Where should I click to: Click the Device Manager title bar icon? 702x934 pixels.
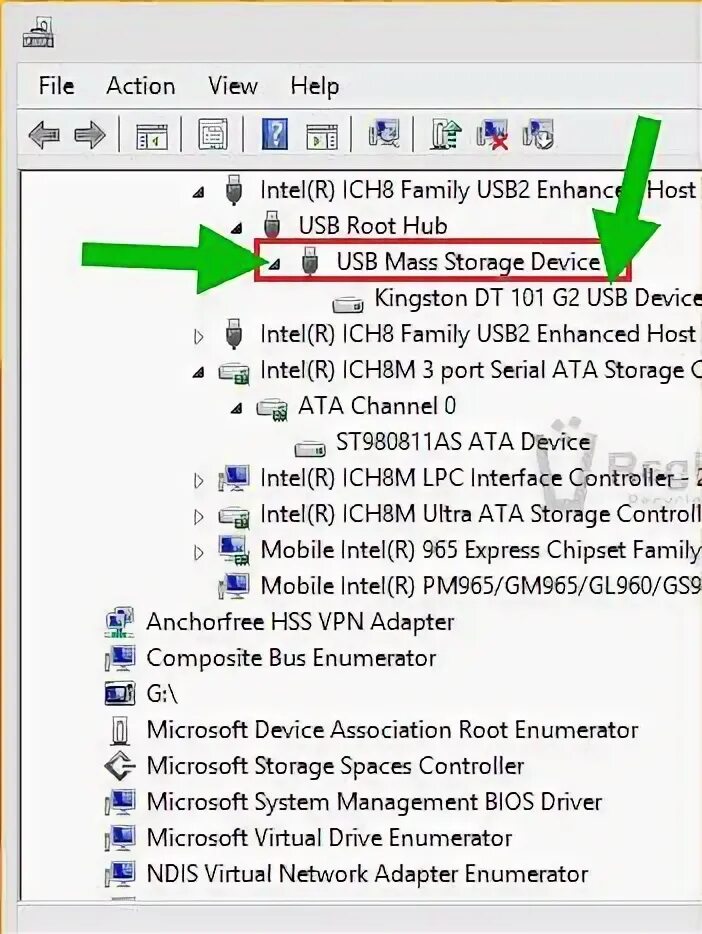(38, 33)
